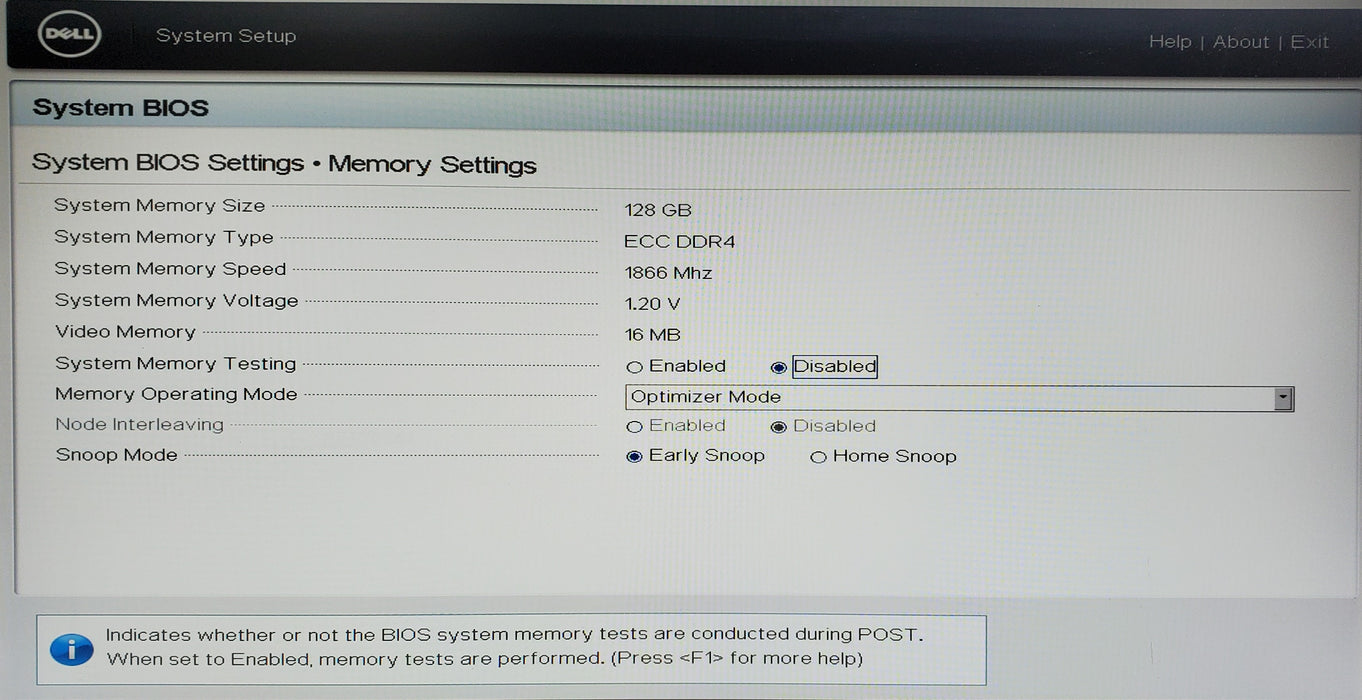1362x700 pixels.
Task: Click the 128 GB value
Action: click(658, 210)
